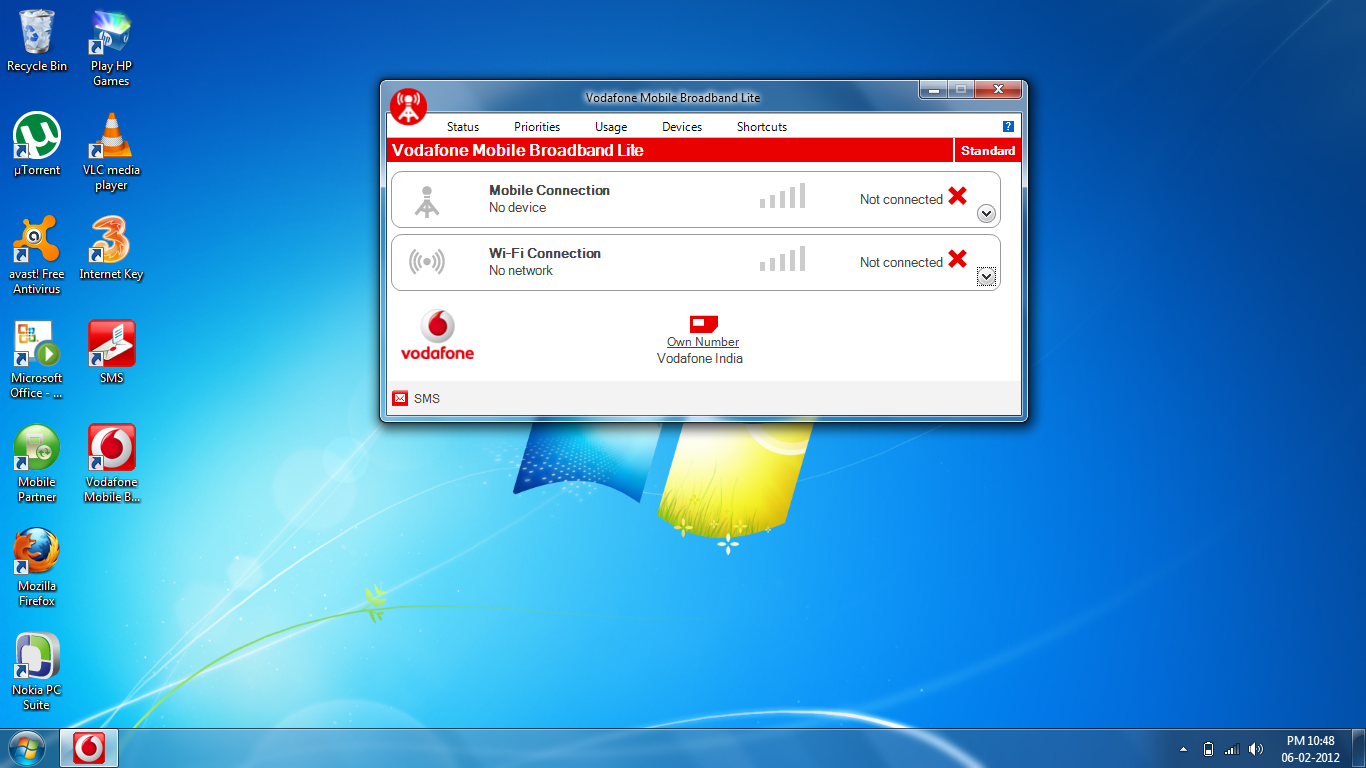This screenshot has width=1366, height=768.
Task: Open SMS label in the bottom bar
Action: (427, 398)
